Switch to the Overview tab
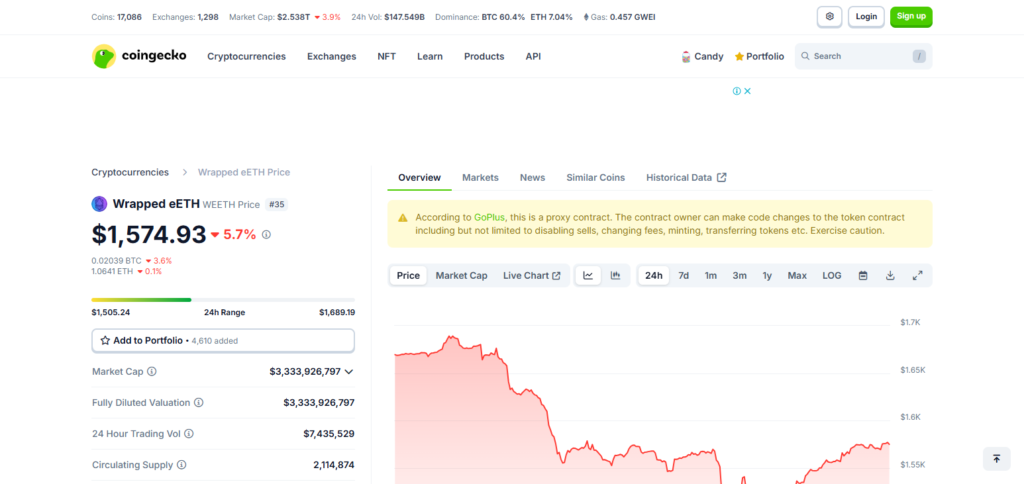The image size is (1024, 484). (419, 178)
